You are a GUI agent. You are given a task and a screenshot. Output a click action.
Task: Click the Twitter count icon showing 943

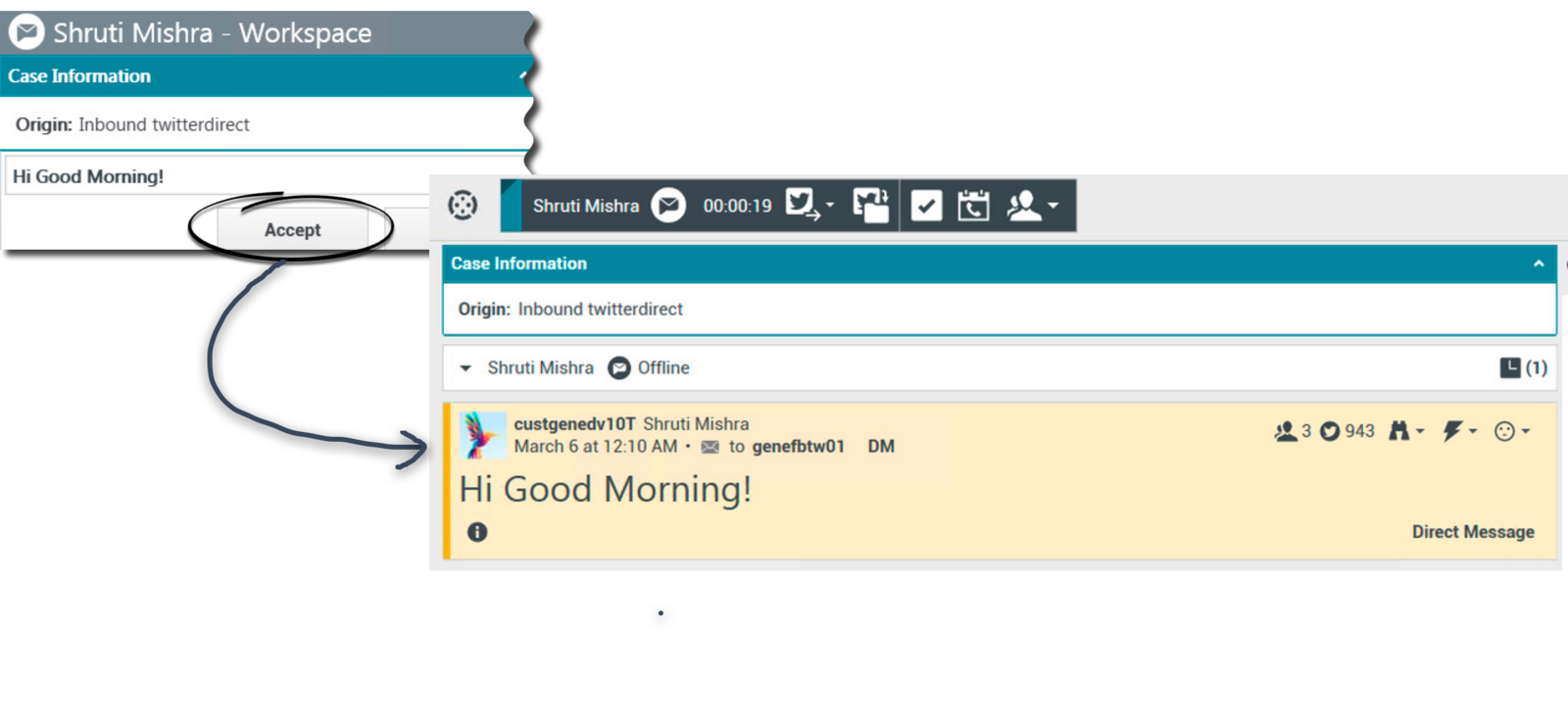[x=1330, y=431]
